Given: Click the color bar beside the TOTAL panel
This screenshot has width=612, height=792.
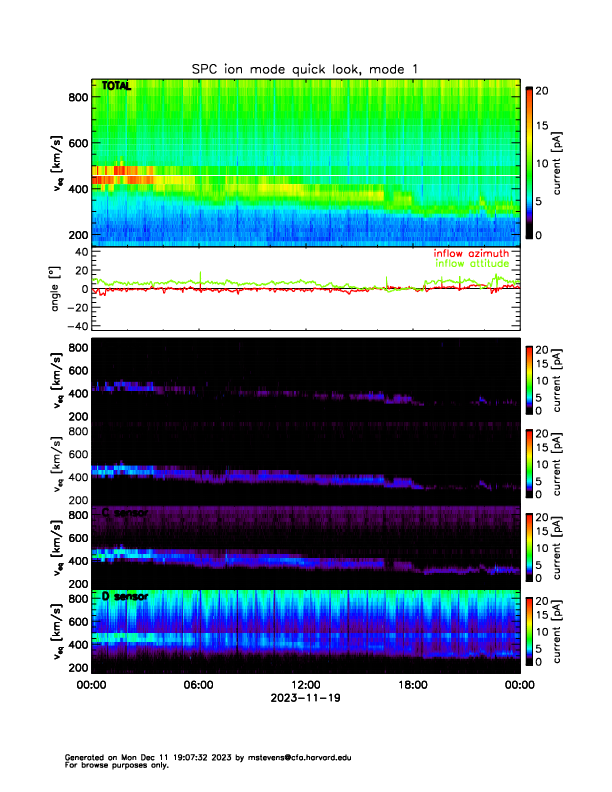Looking at the screenshot, I should 528,160.
